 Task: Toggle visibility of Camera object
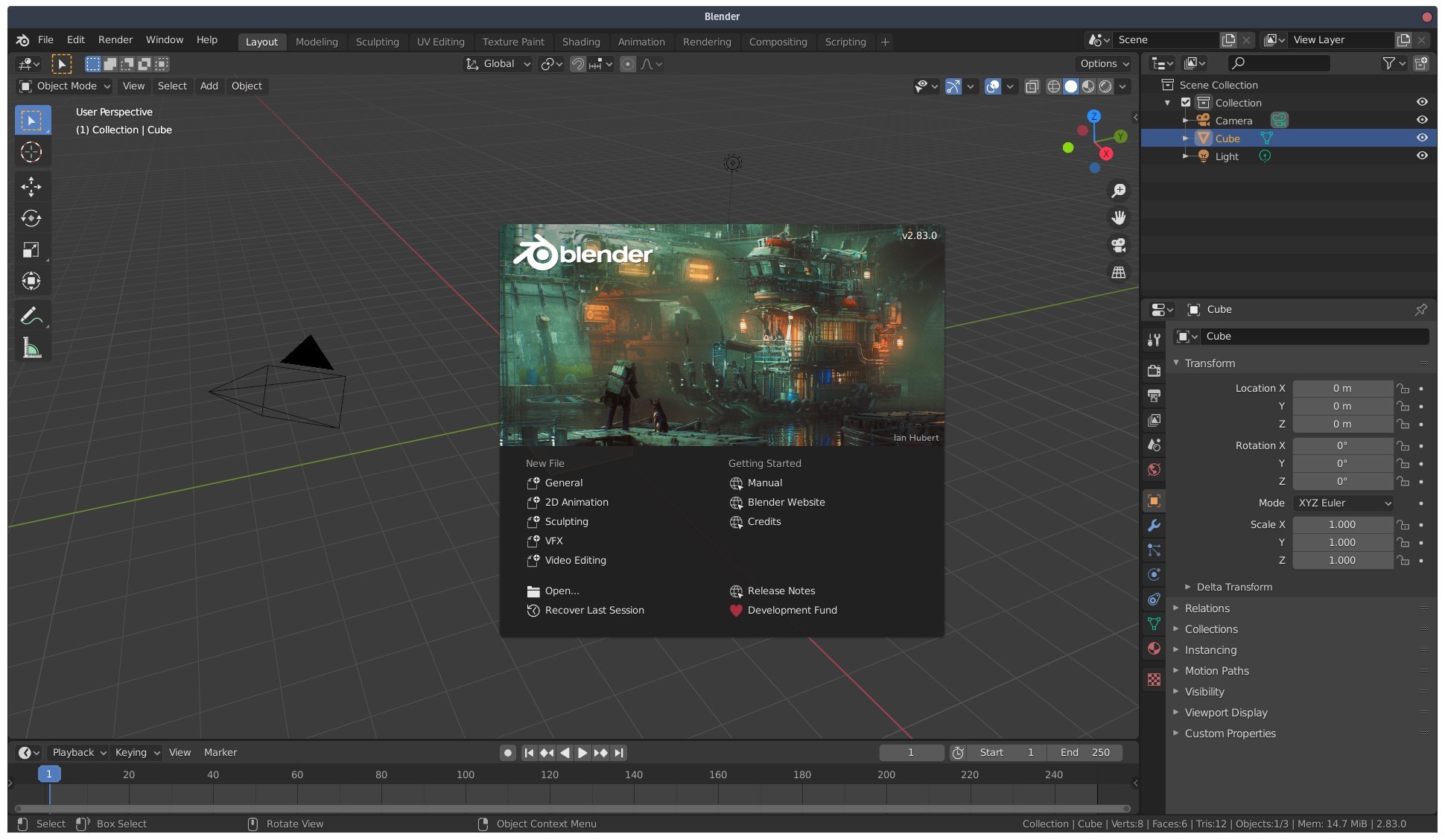point(1421,120)
